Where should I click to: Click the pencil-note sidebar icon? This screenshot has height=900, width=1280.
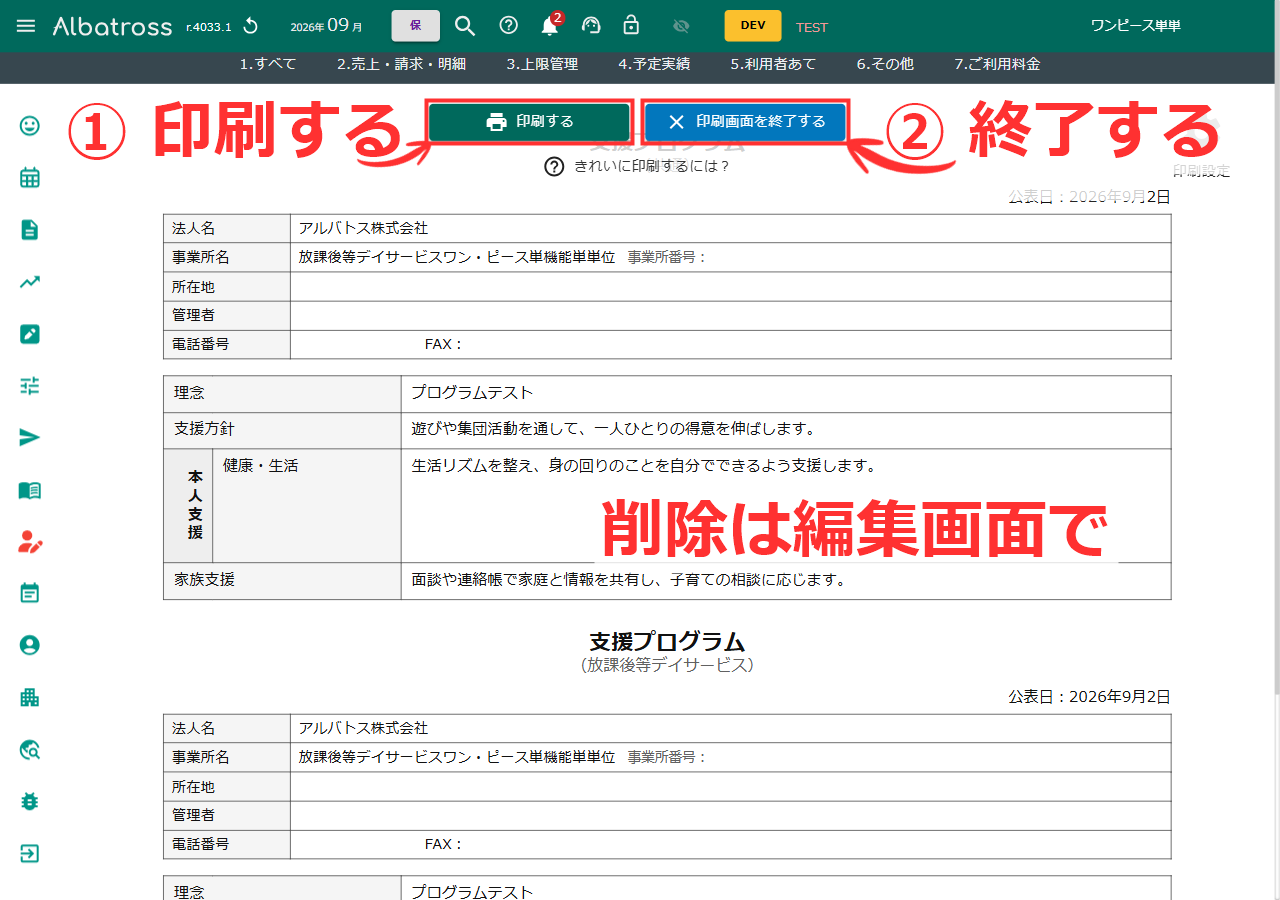coord(30,334)
